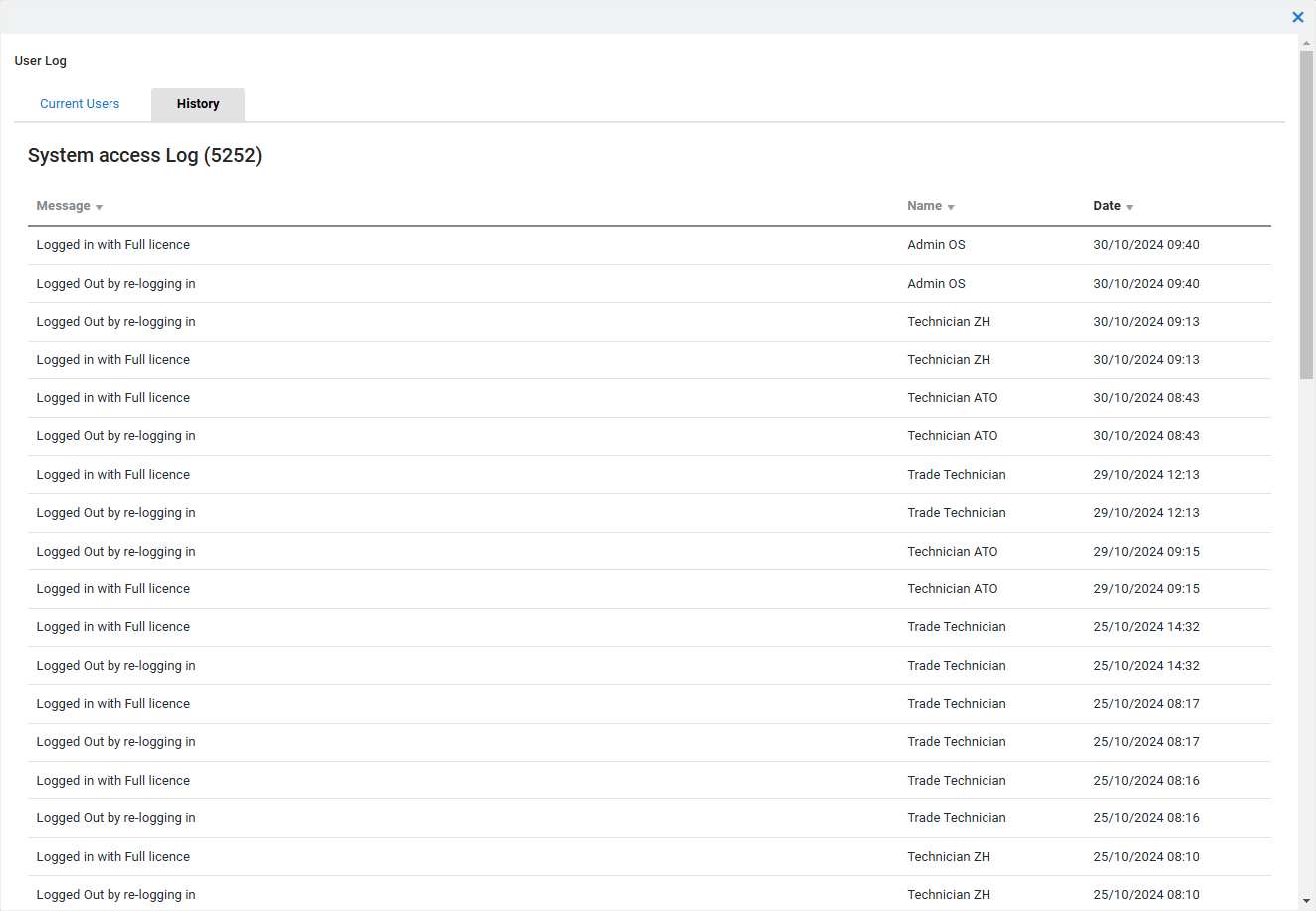Viewport: 1316px width, 911px height.
Task: Click 25/10/2024 14:32 date in Trade Technician login row
Action: (x=1146, y=627)
